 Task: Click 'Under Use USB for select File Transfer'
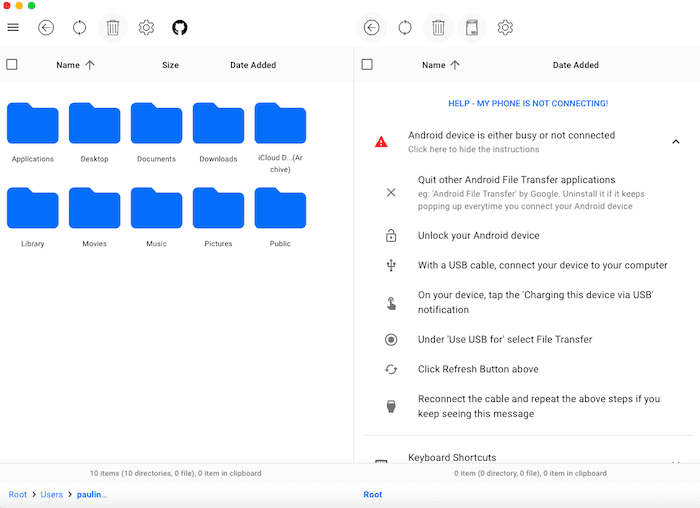(x=505, y=340)
